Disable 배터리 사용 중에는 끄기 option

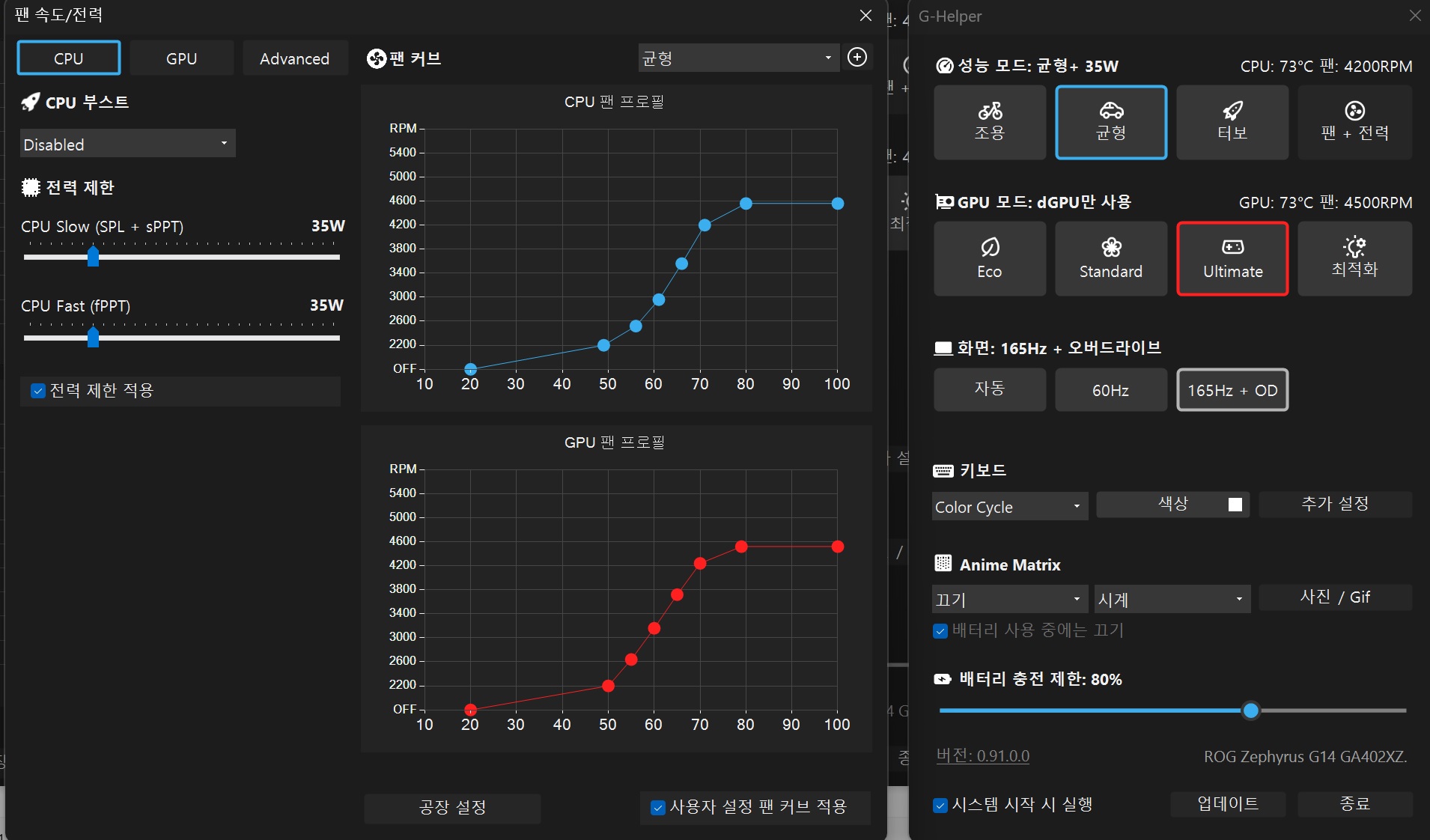click(940, 631)
